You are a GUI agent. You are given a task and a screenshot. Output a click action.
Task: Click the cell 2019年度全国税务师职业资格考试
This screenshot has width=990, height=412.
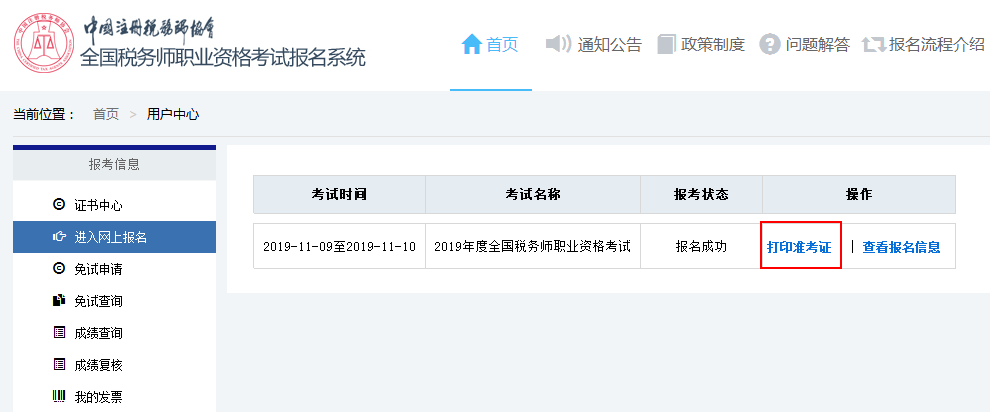pyautogui.click(x=533, y=246)
